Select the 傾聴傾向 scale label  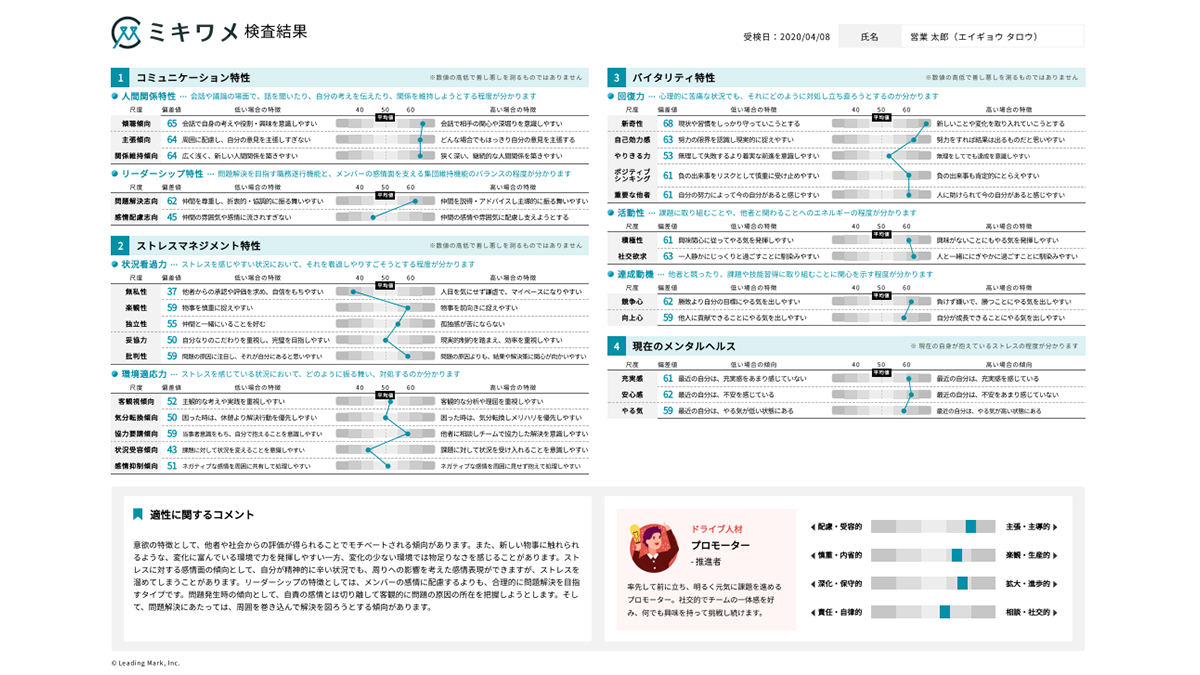135,124
